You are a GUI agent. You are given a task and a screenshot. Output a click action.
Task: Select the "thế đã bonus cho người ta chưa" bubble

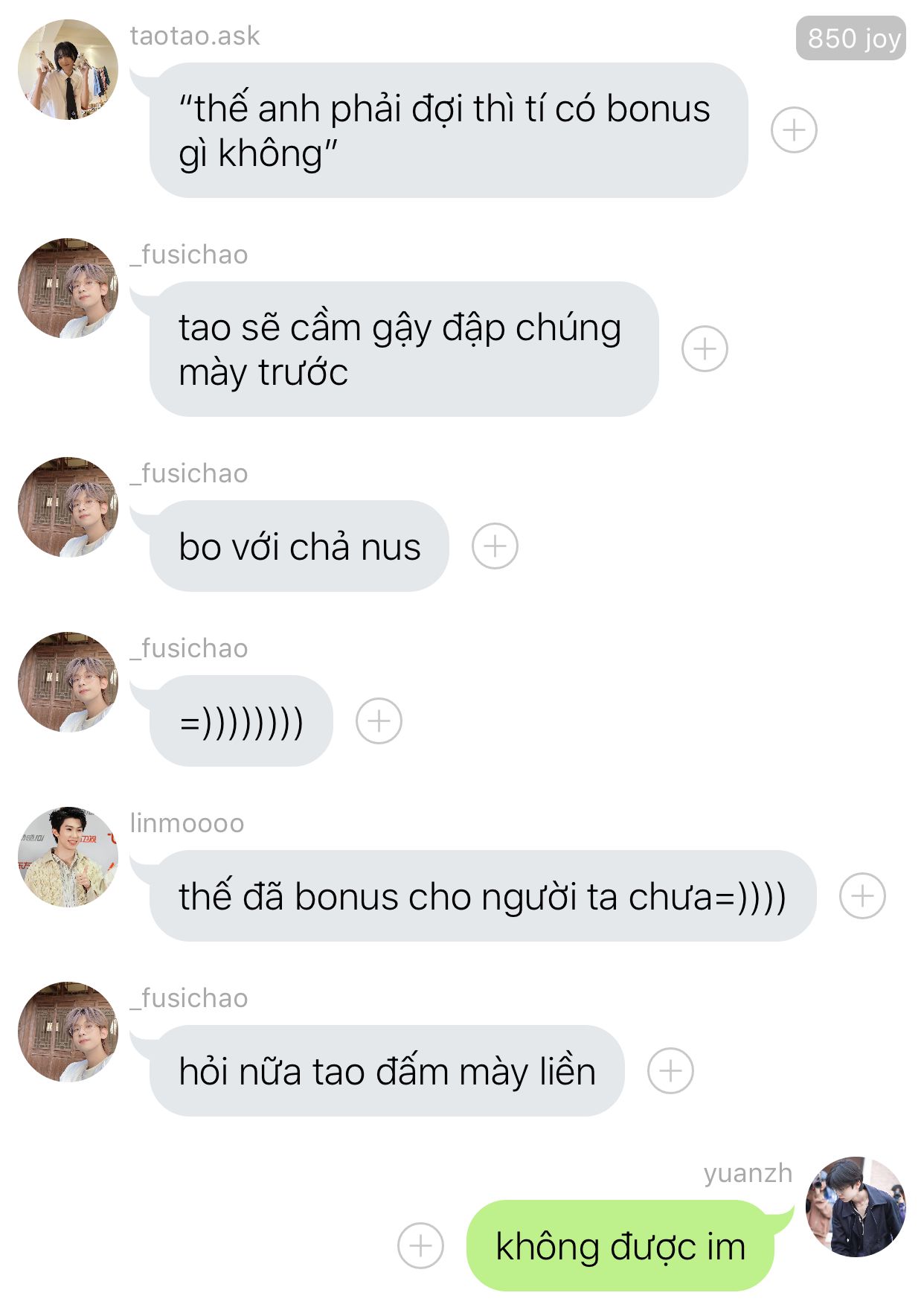pos(483,895)
